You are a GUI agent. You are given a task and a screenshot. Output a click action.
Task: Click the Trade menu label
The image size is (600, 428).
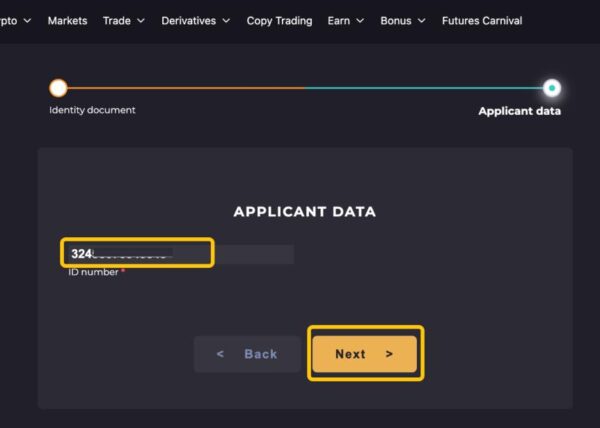click(x=117, y=21)
